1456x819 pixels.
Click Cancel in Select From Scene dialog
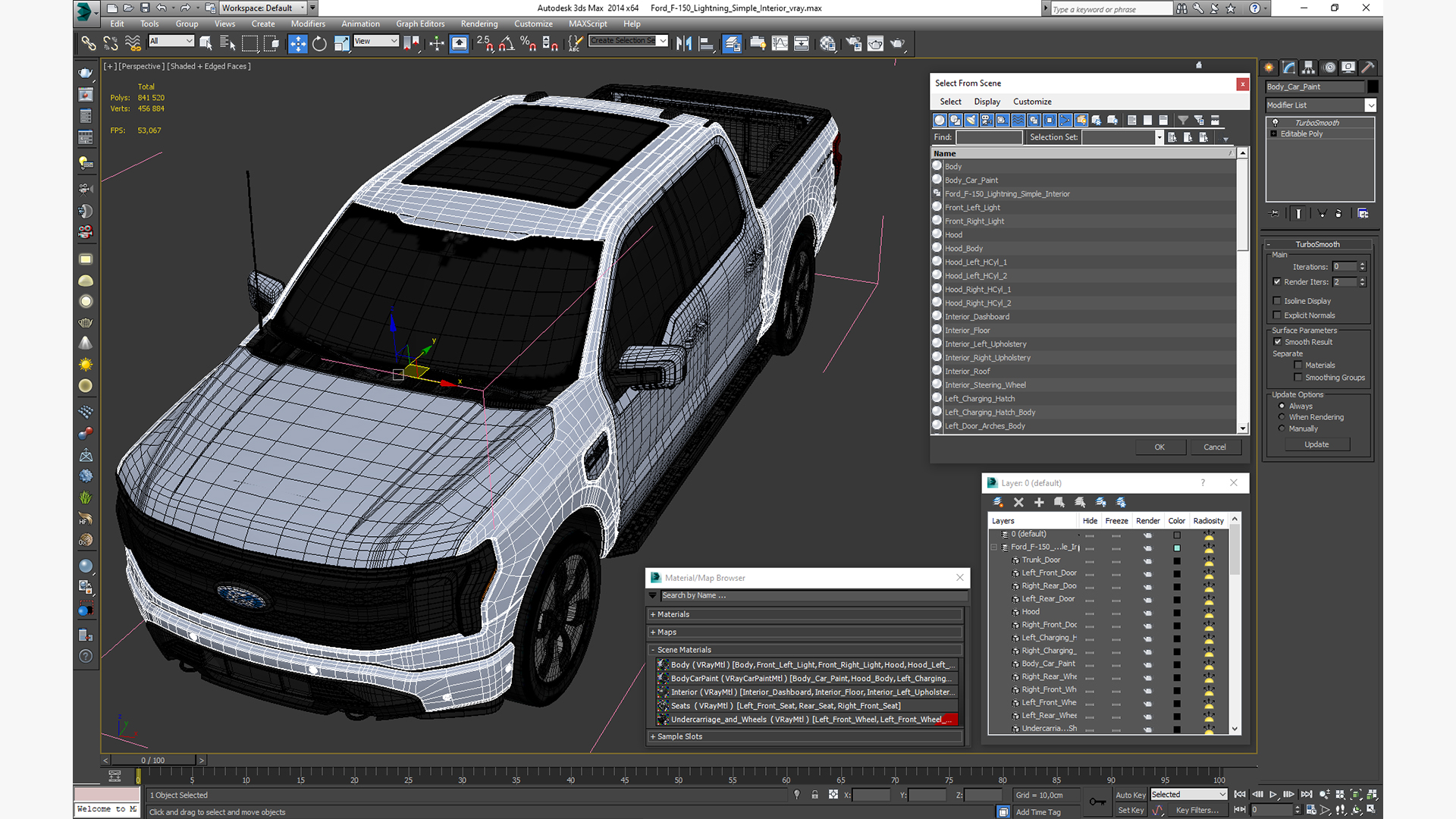tap(1215, 447)
